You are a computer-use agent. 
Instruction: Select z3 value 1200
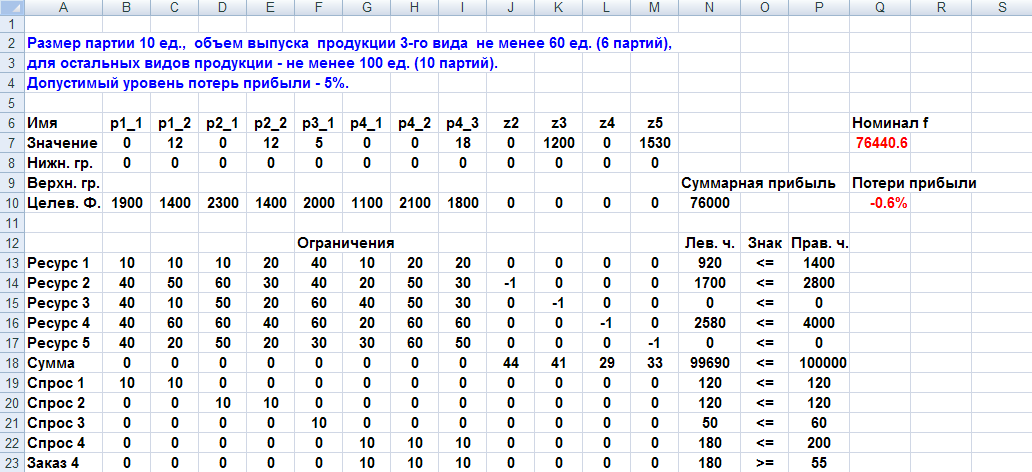tap(558, 143)
